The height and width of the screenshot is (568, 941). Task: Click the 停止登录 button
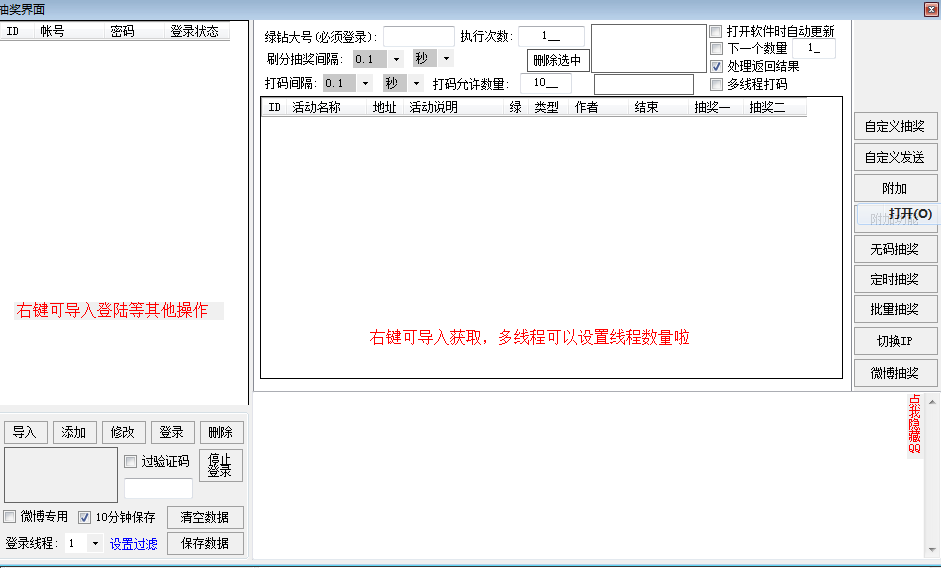(x=220, y=466)
